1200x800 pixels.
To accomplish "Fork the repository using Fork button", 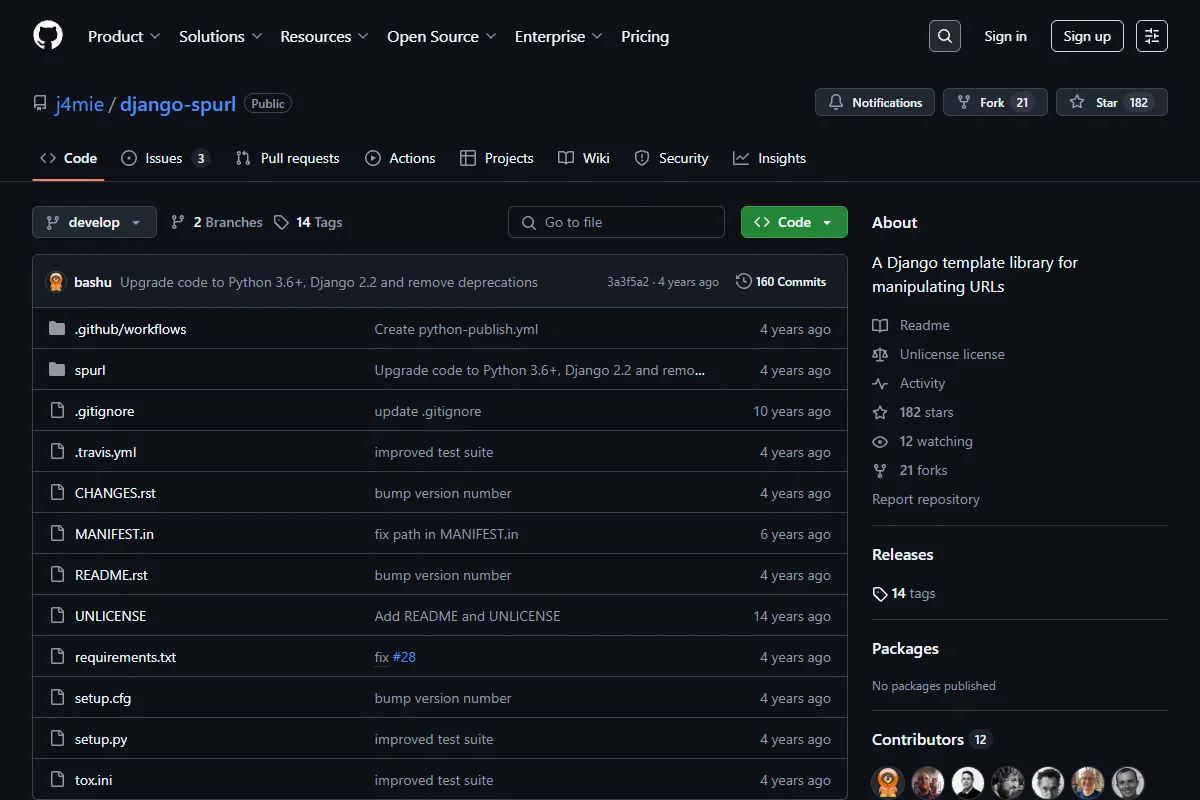I will 995,102.
